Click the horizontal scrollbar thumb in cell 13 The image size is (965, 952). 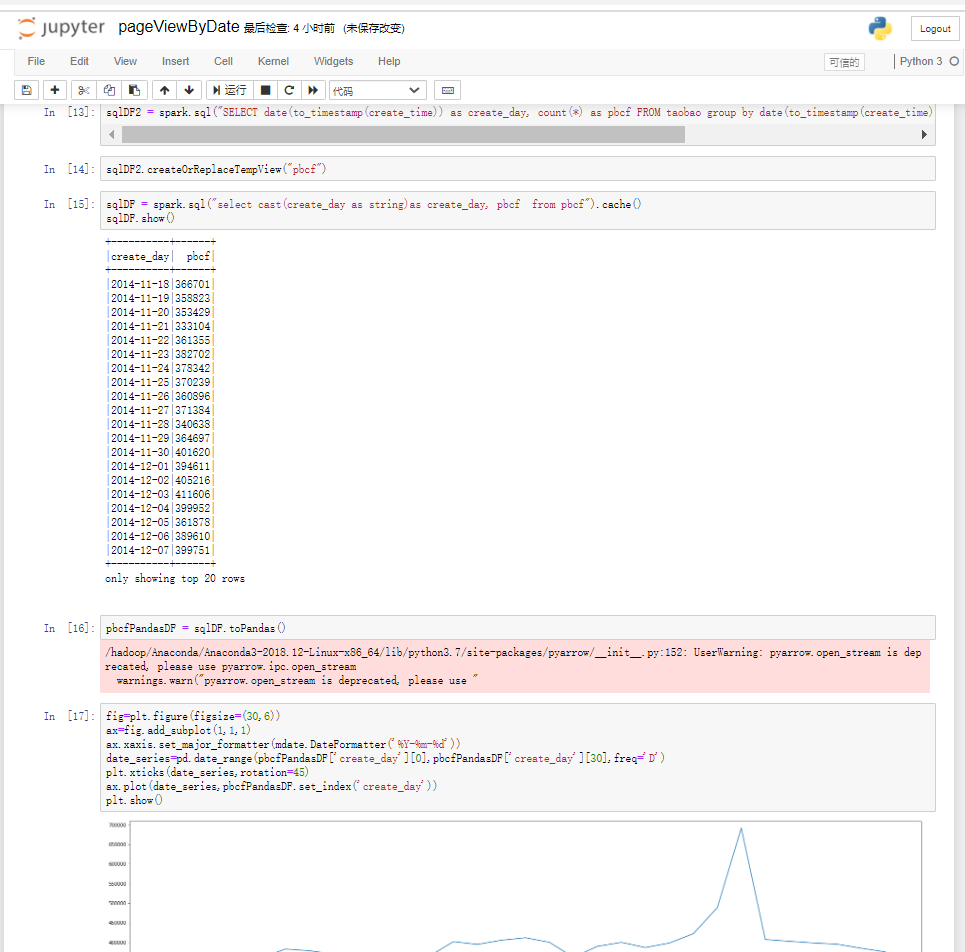click(403, 134)
